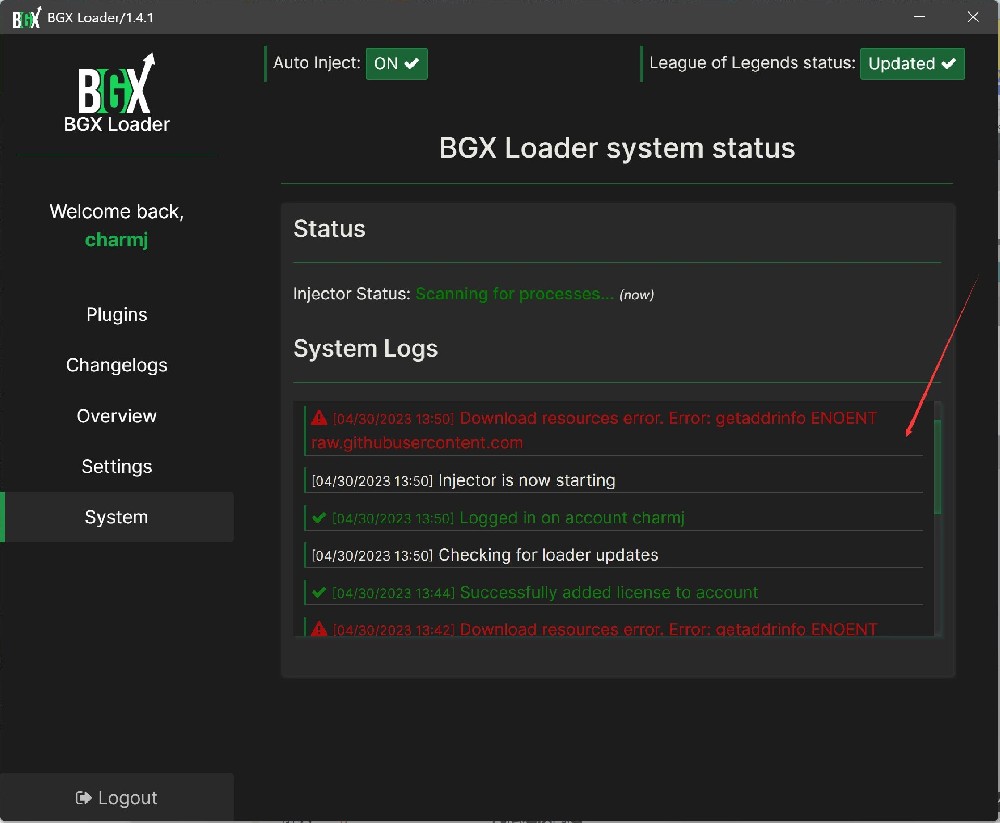The width and height of the screenshot is (1000, 823).
Task: Click 'Logged in on account charmj' log text
Action: [571, 517]
